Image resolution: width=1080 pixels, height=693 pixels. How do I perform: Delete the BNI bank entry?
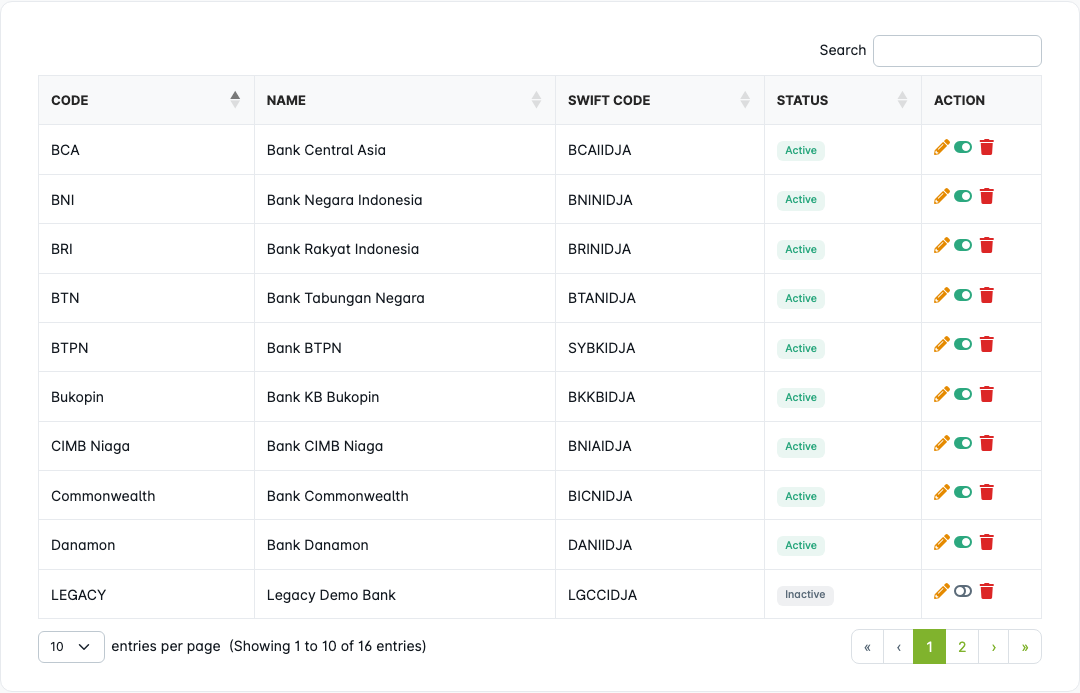(x=987, y=197)
